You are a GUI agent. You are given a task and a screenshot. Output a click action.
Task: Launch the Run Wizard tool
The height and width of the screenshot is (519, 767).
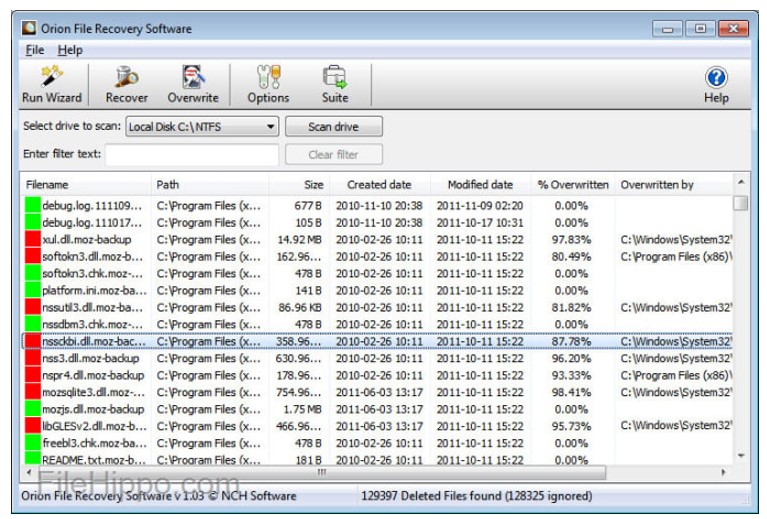tap(52, 84)
